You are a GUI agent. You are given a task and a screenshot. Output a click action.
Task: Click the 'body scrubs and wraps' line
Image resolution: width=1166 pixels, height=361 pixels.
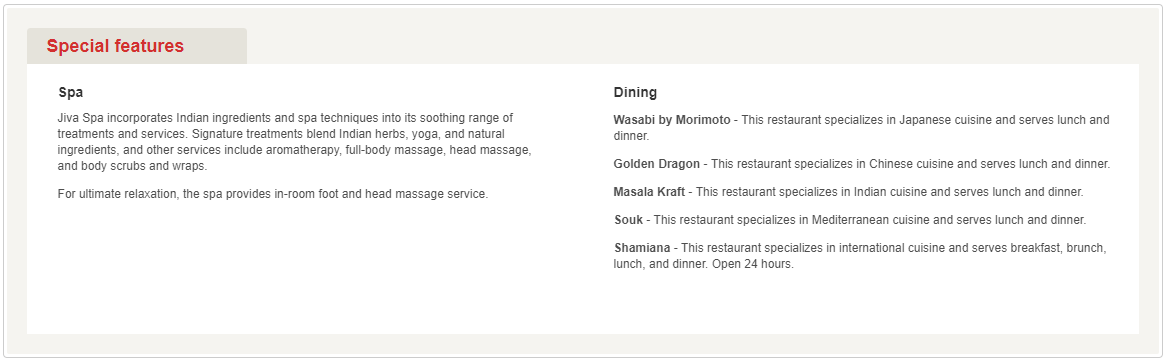point(132,167)
